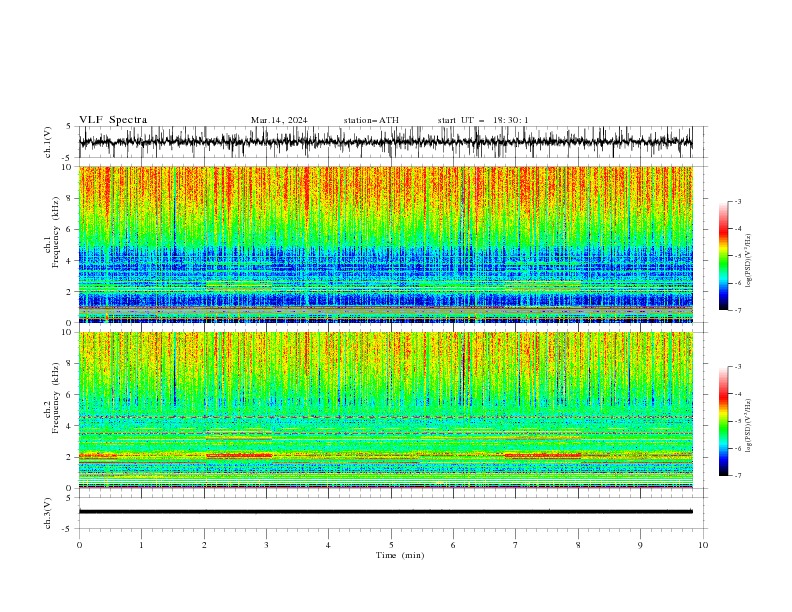Click the time axis tick label '2'
Viewport: 792px width, 612px height.
tap(204, 545)
